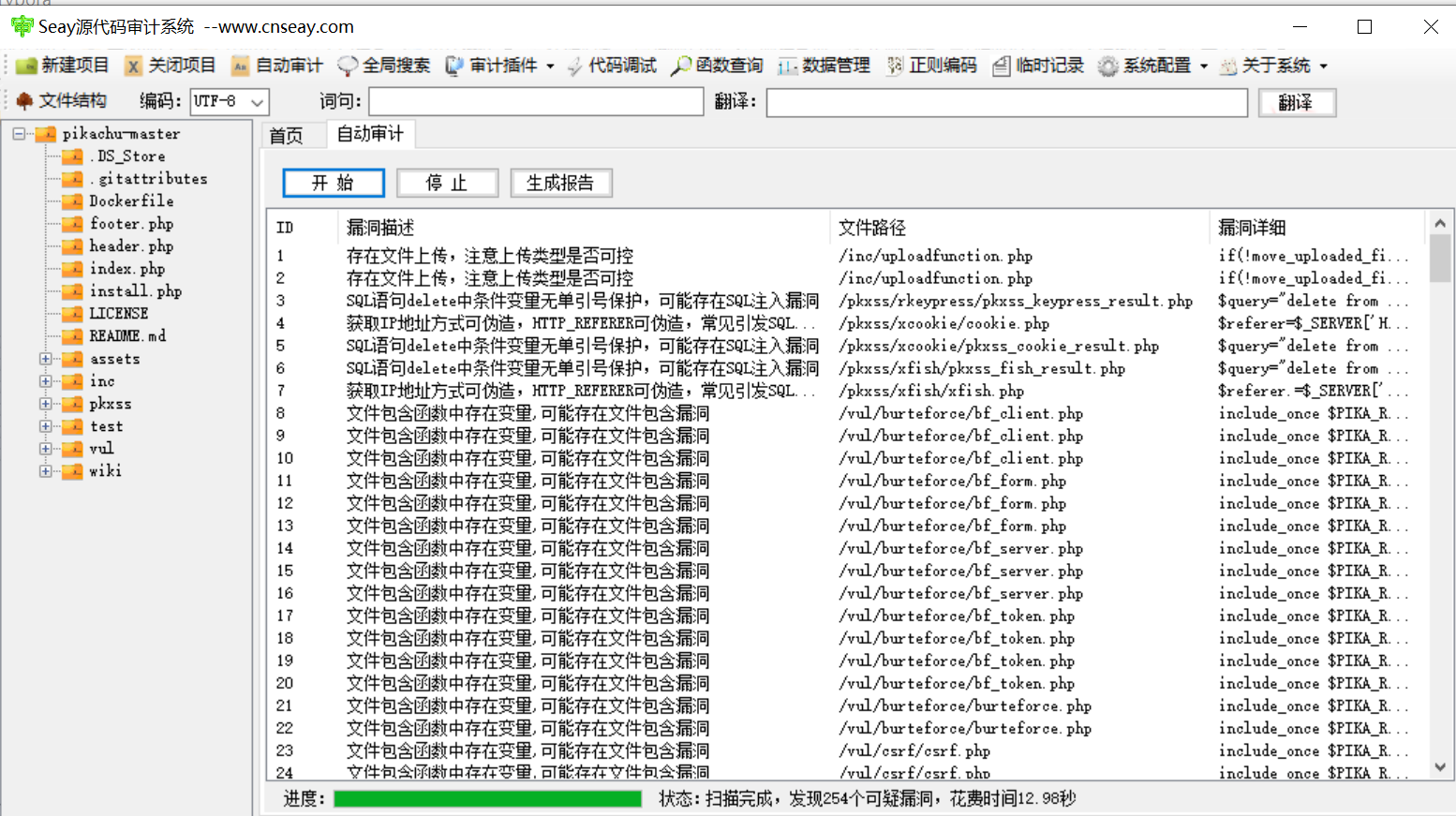1456x816 pixels.
Task: Click the 自动审计 (Auto Audit) toolbar icon
Action: [241, 66]
